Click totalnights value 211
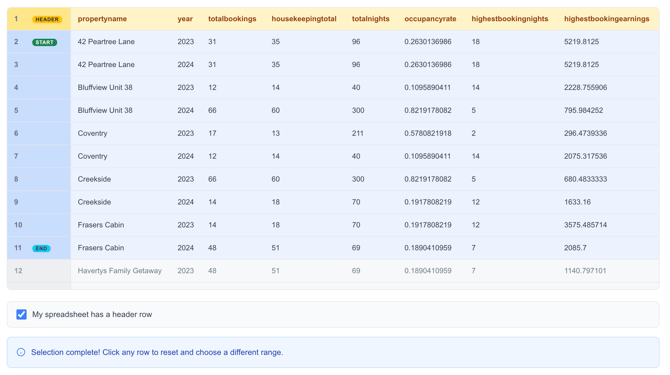 coord(358,133)
